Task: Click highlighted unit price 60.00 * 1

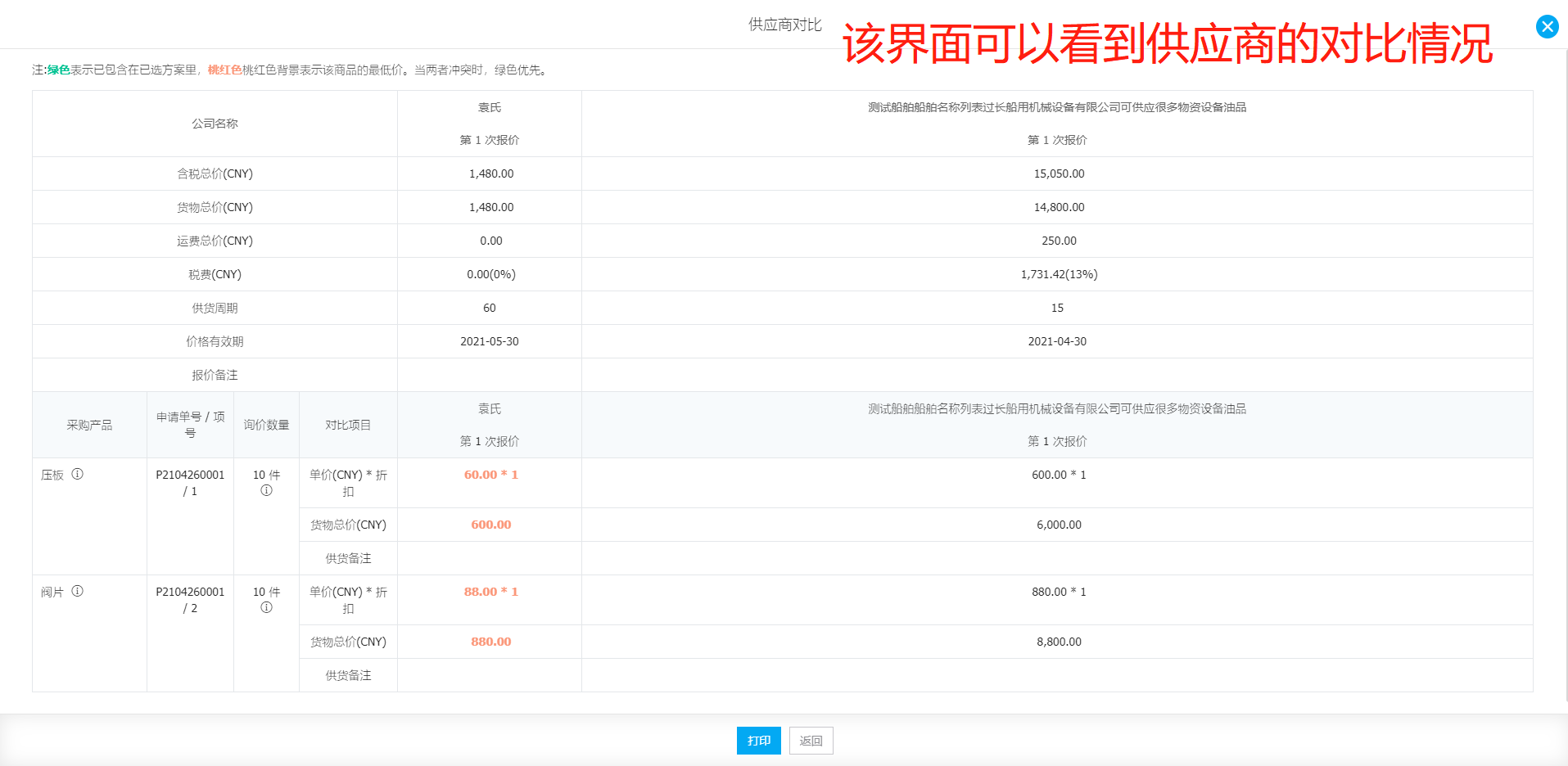Action: (491, 475)
